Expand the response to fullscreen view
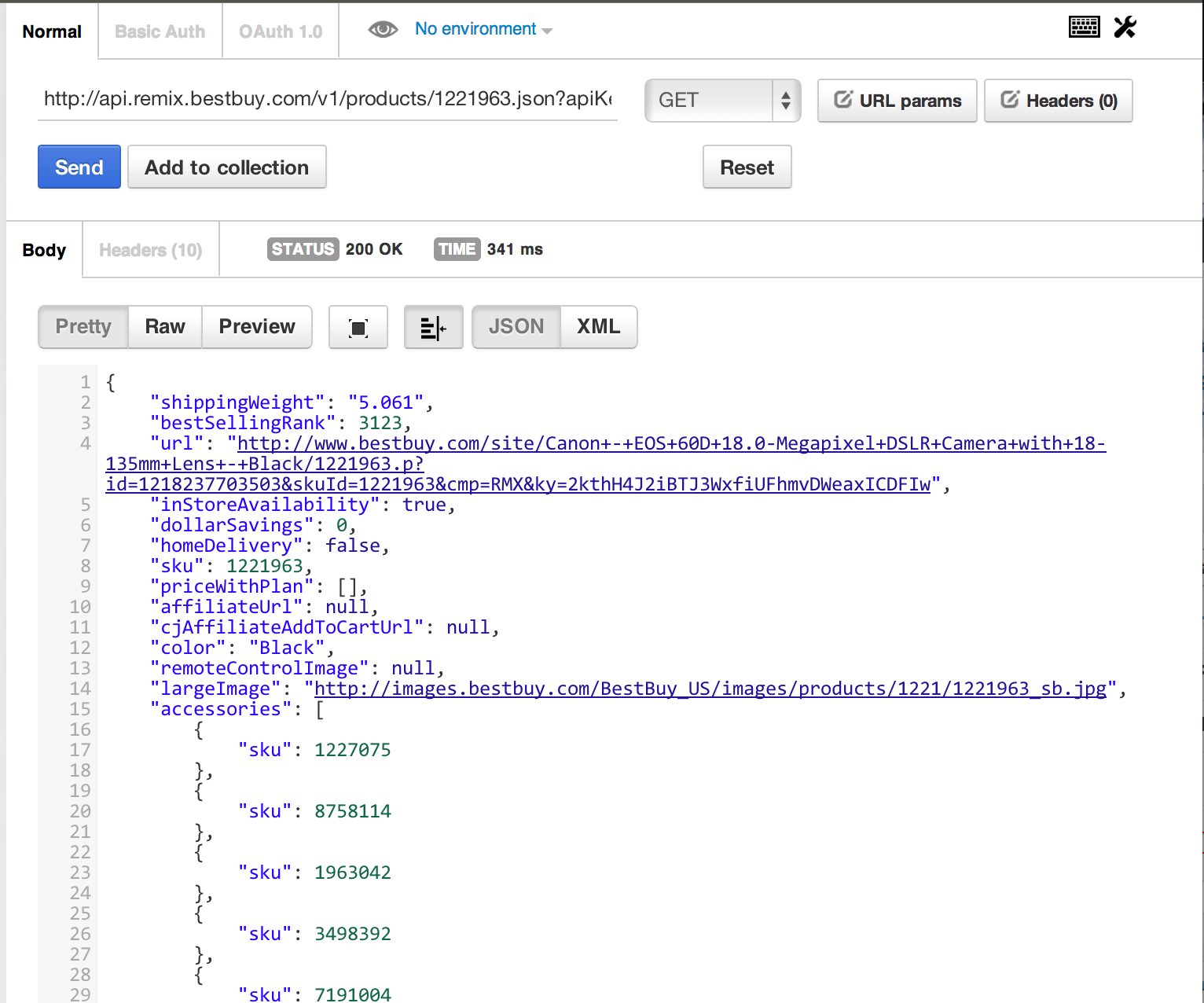The image size is (1204, 1003). (x=358, y=327)
